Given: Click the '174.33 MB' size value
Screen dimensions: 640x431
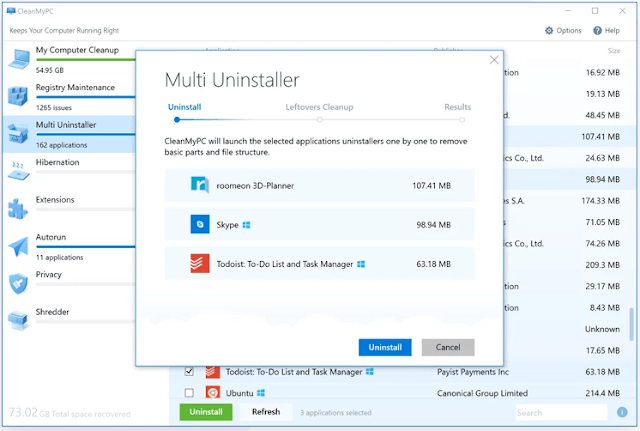Looking at the screenshot, I should point(601,201).
